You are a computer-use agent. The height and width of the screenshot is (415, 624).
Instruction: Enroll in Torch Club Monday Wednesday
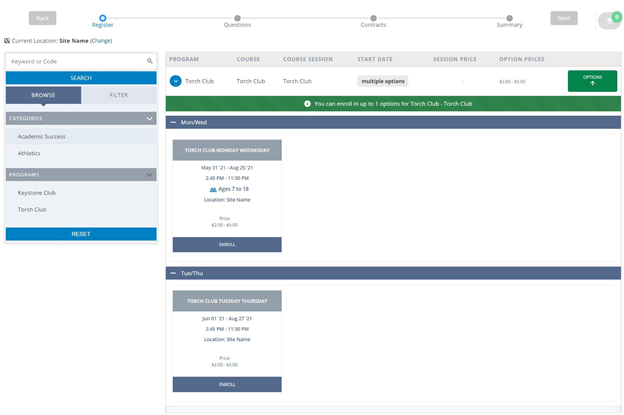tap(227, 244)
